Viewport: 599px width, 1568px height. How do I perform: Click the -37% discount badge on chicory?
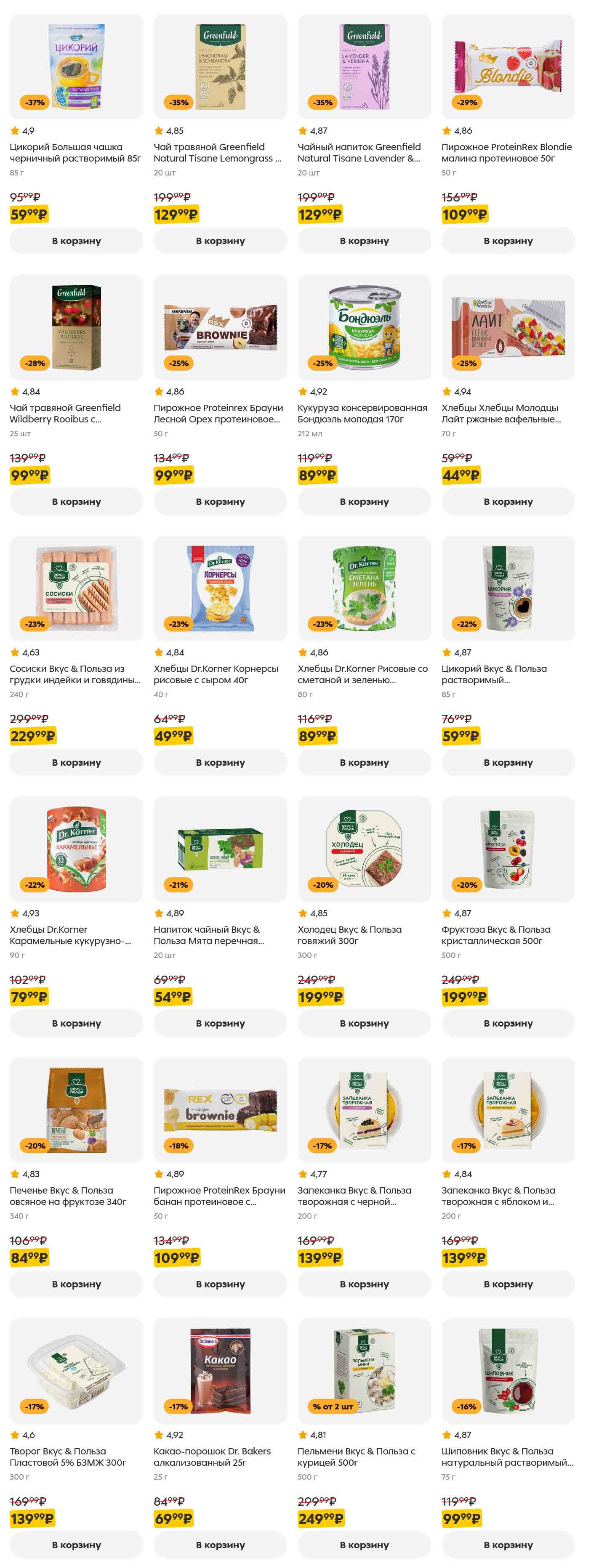[35, 102]
